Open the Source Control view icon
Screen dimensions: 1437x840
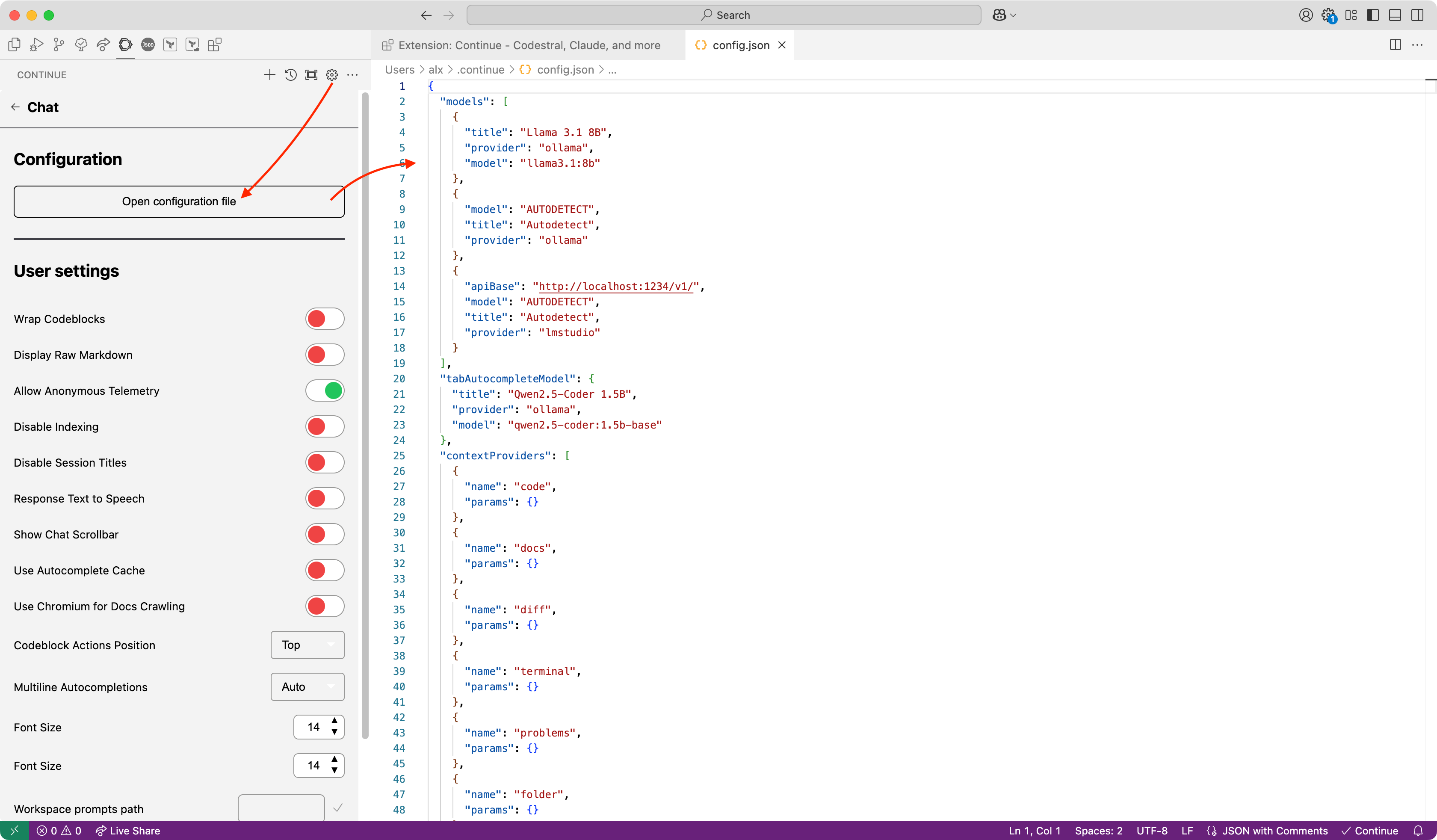point(59,45)
